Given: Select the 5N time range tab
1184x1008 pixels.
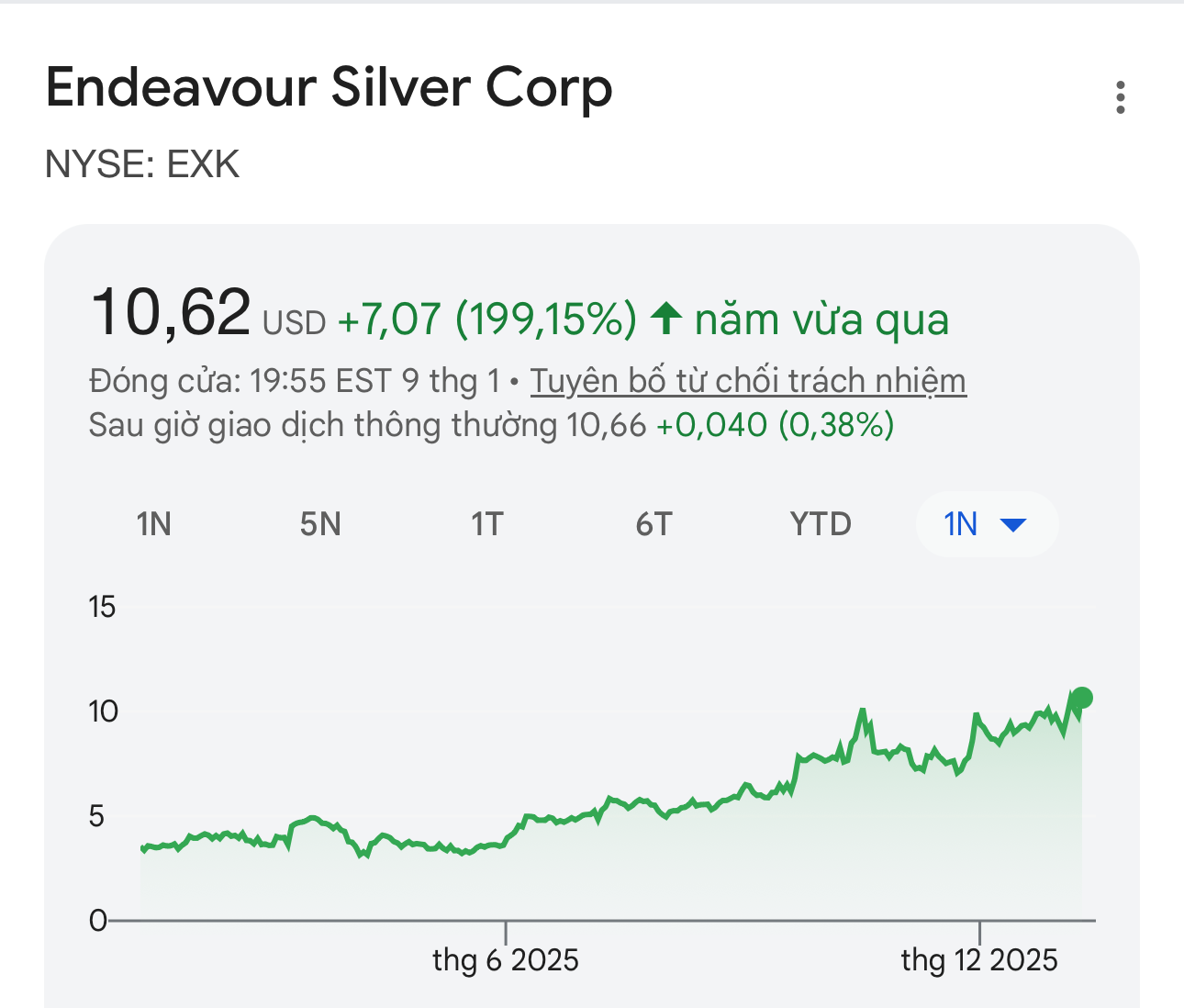Looking at the screenshot, I should 320,525.
